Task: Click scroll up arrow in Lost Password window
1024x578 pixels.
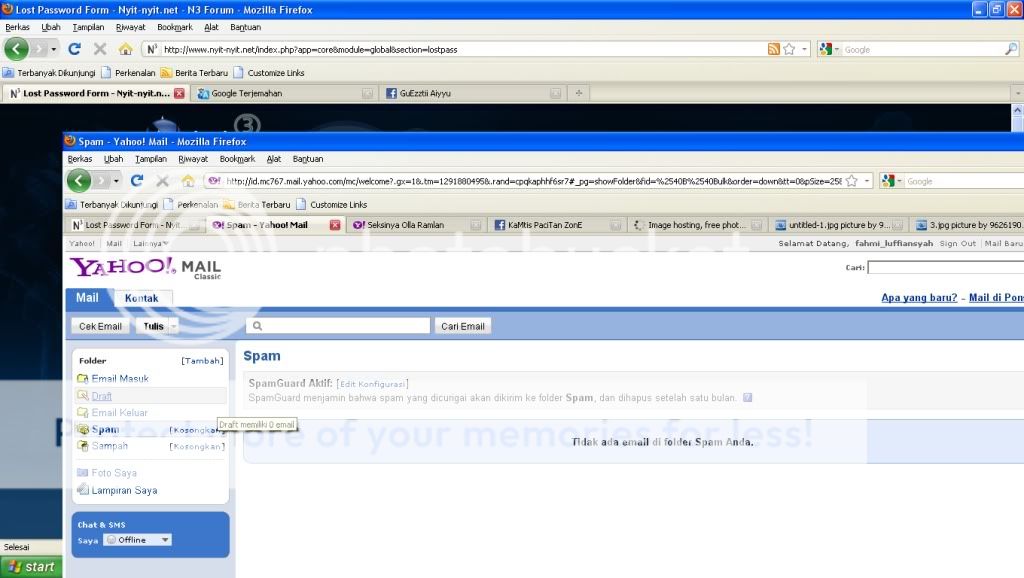Action: click(1017, 110)
